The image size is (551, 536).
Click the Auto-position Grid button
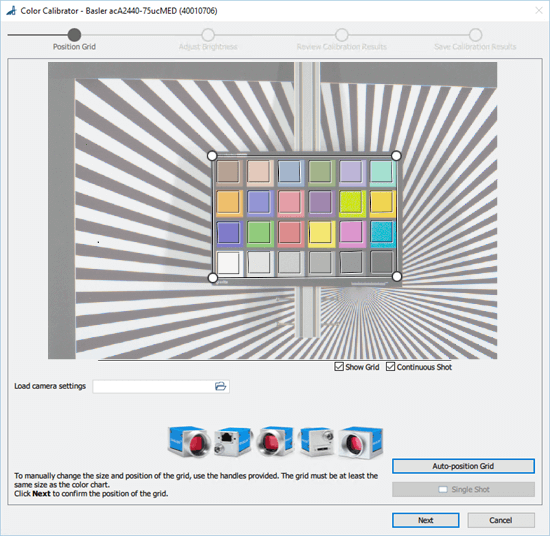click(x=463, y=466)
